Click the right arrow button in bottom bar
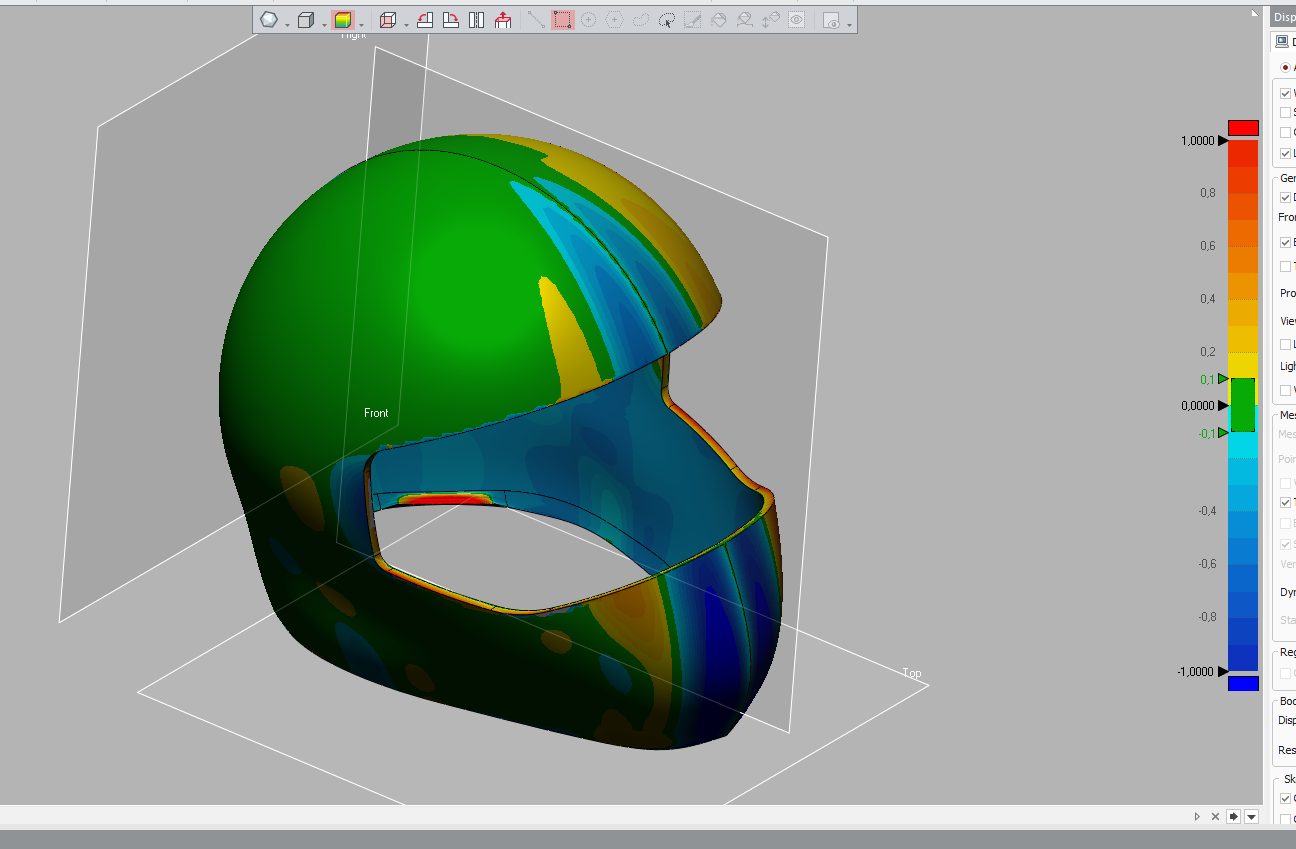Image resolution: width=1296 pixels, height=849 pixels. tap(1233, 816)
